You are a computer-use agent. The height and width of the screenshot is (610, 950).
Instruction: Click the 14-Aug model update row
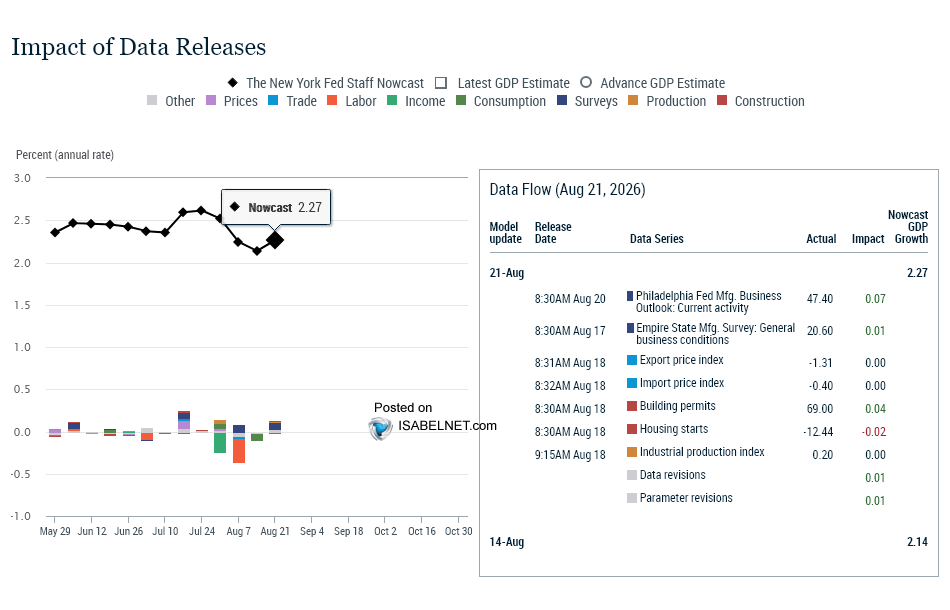coord(709,542)
